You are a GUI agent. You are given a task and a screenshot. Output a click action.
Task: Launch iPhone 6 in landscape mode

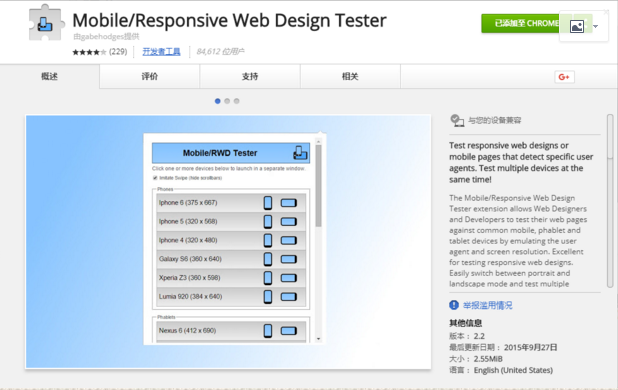[289, 203]
